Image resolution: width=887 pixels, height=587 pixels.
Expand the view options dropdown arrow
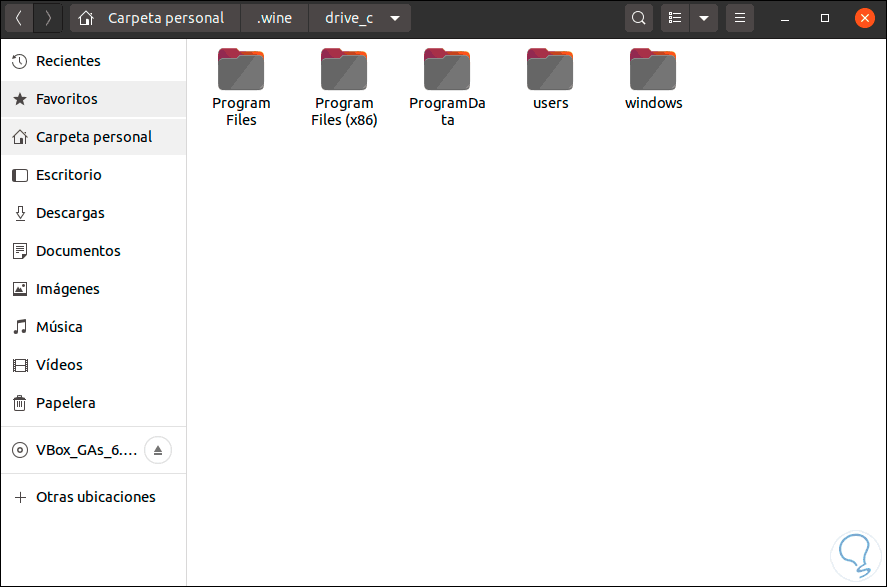click(704, 18)
